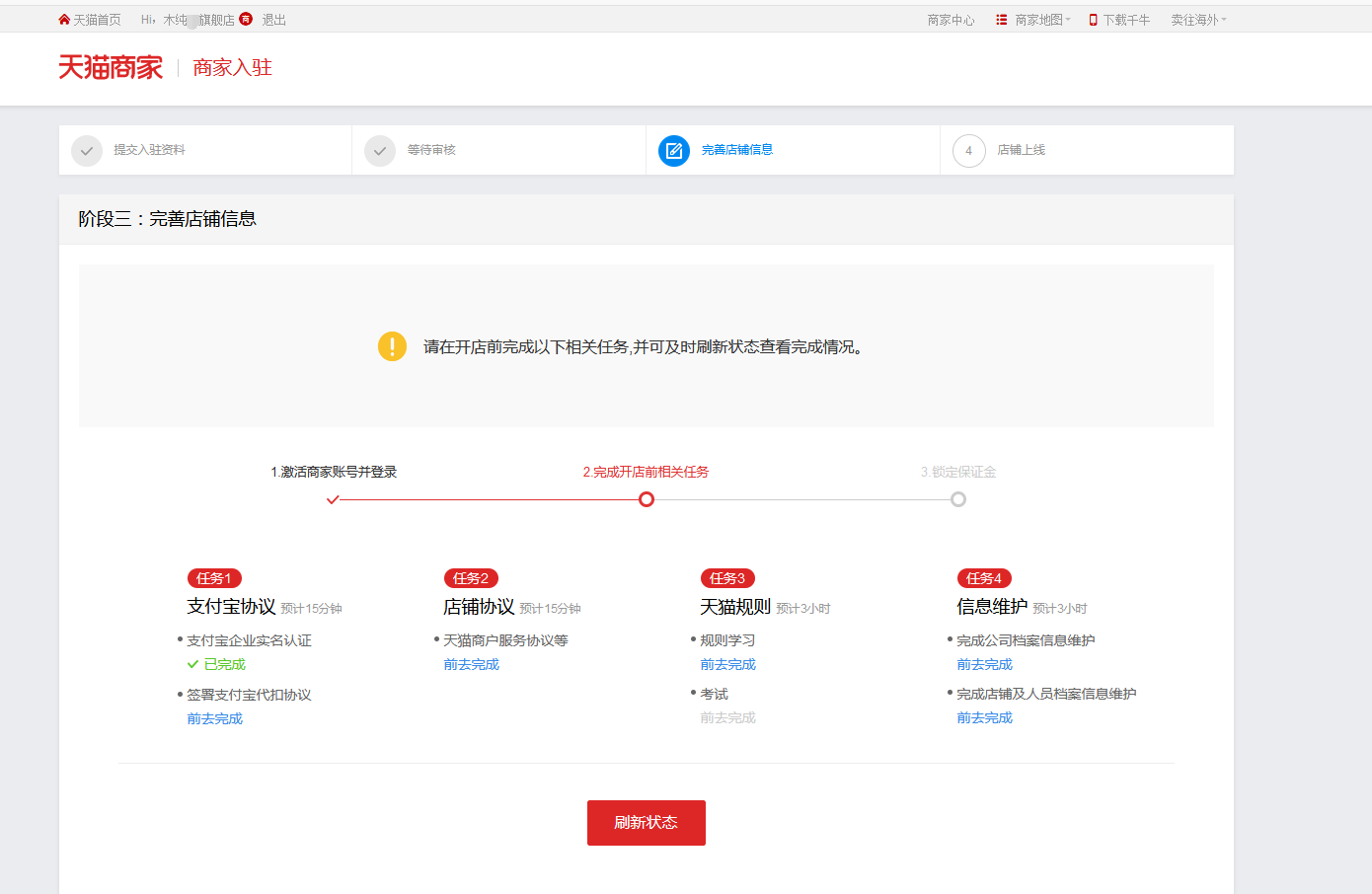
Task: Click 支付宝企业实名认证 item text
Action: click(249, 640)
